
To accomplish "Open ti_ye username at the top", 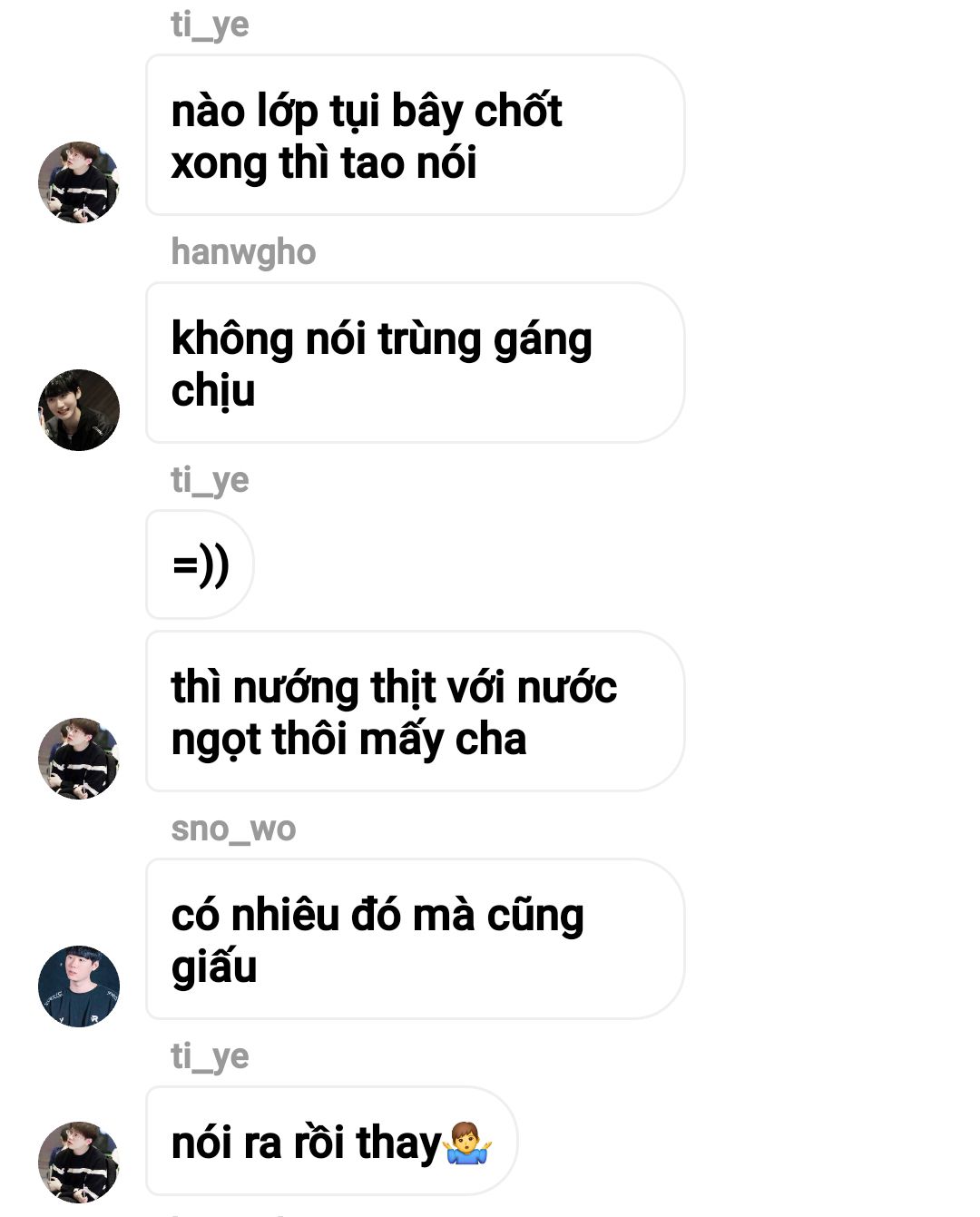I will point(210,24).
